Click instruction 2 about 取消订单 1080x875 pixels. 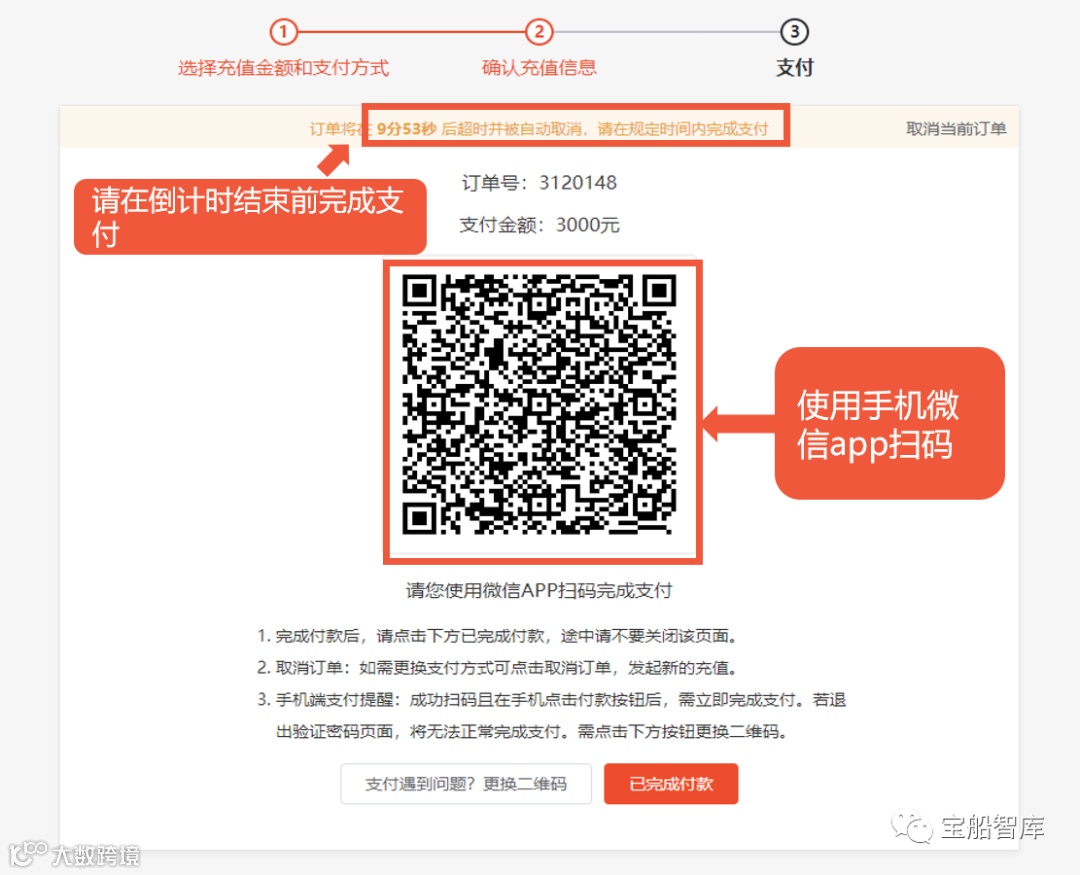tap(497, 668)
